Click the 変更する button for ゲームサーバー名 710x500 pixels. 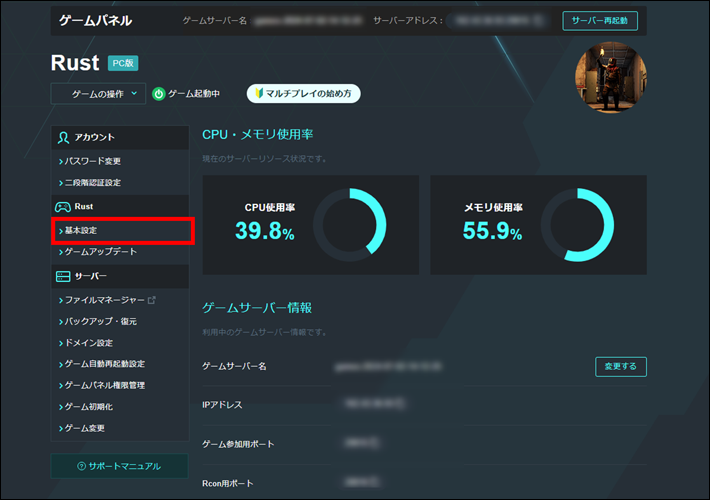(621, 366)
